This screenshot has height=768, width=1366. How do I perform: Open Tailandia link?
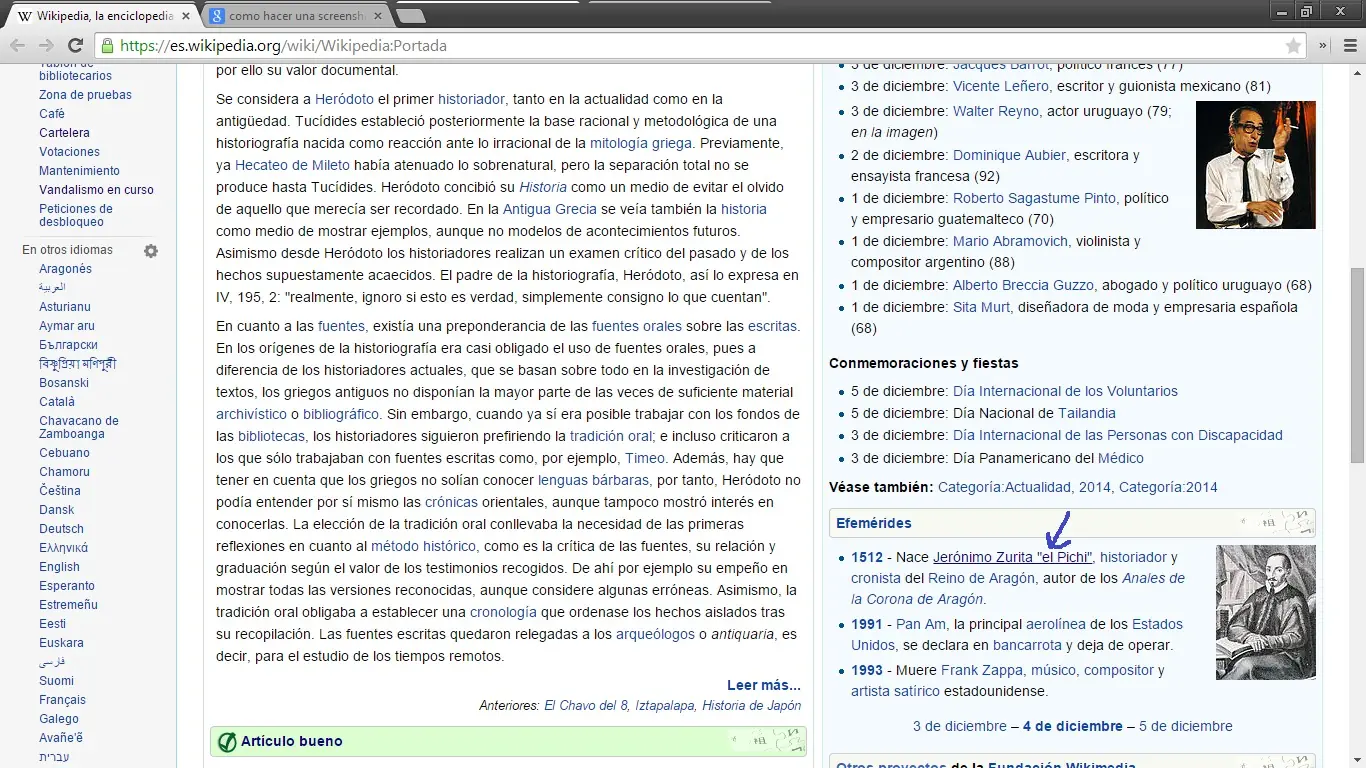(1087, 413)
